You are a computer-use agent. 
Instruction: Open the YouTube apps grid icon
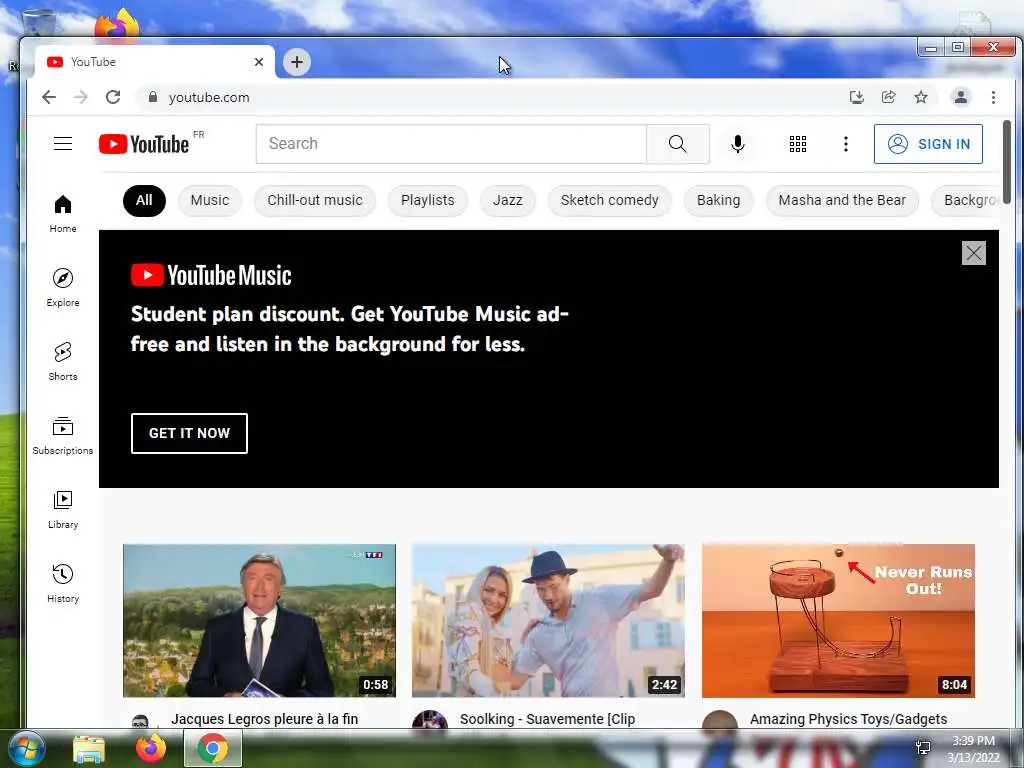[x=797, y=144]
